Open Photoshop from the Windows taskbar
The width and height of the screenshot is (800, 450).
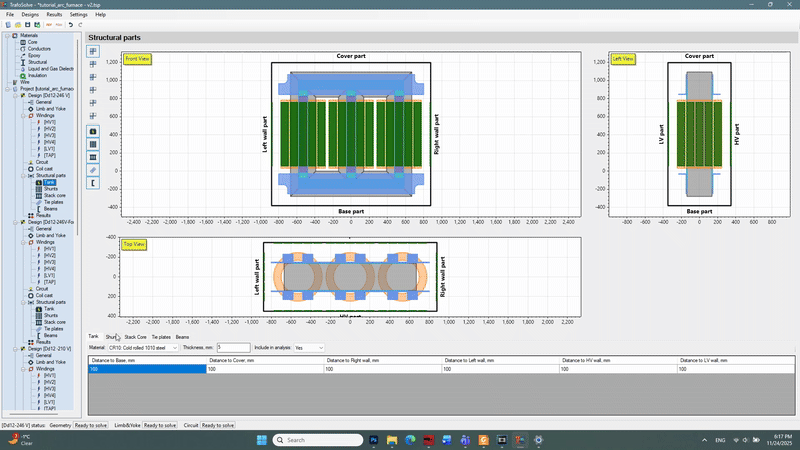pyautogui.click(x=373, y=439)
